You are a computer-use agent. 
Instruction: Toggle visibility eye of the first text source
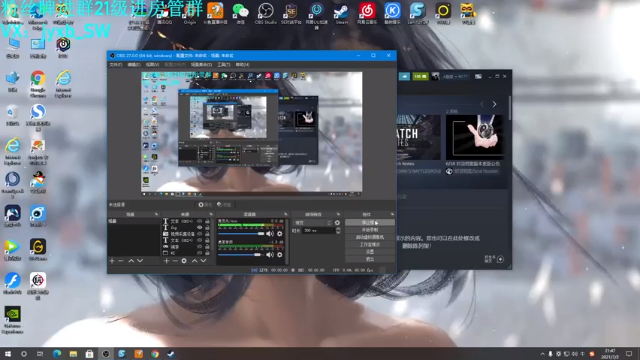click(200, 221)
